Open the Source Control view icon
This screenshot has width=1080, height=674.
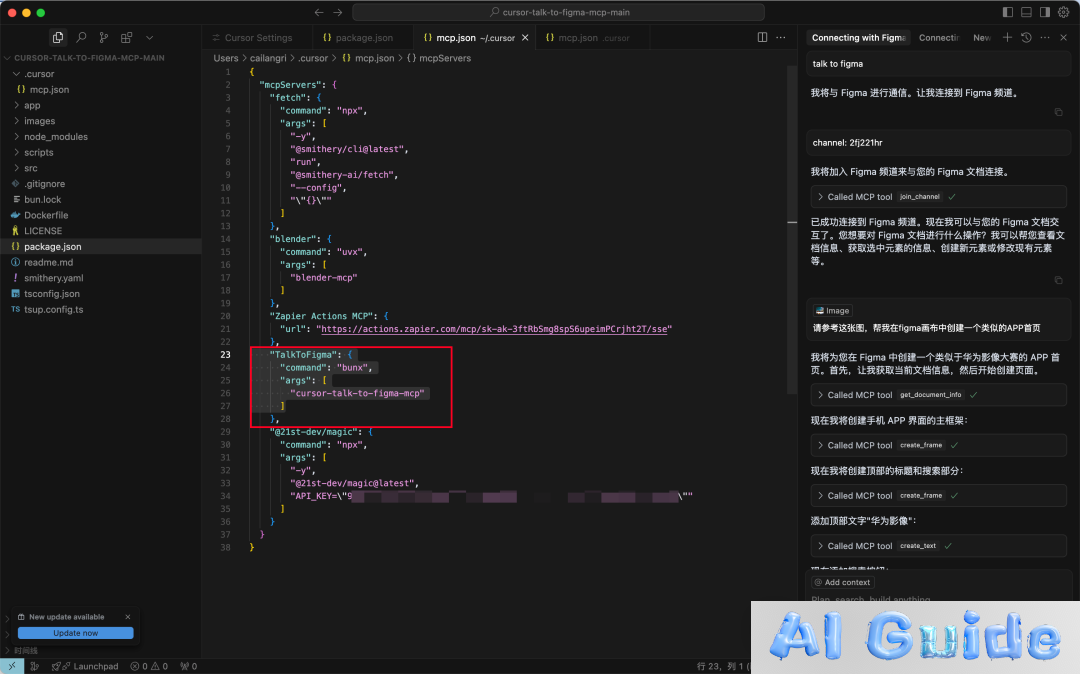[x=103, y=37]
